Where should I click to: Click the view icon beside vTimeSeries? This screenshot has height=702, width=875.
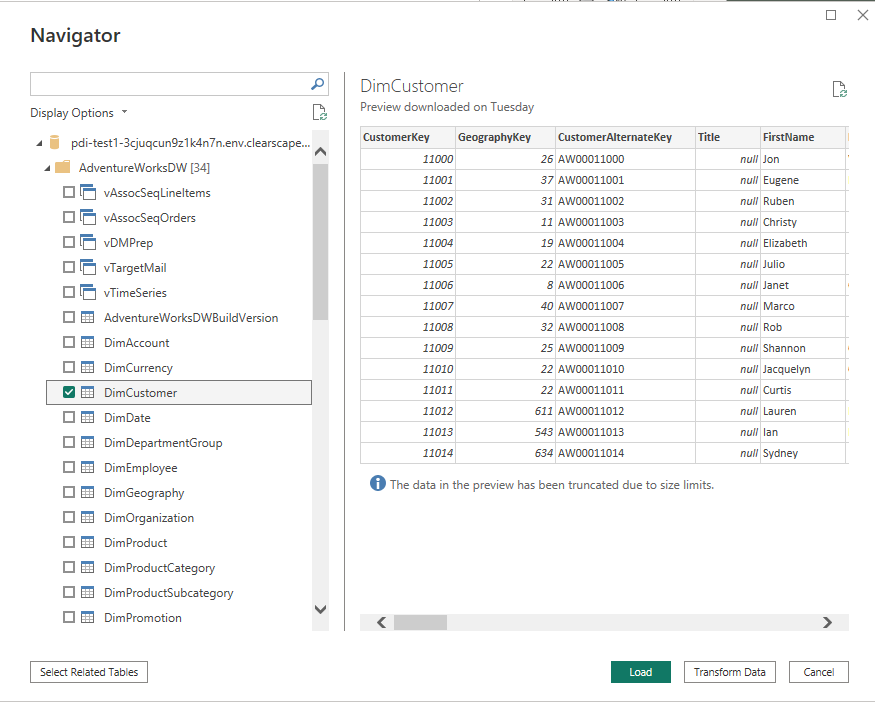pyautogui.click(x=86, y=292)
